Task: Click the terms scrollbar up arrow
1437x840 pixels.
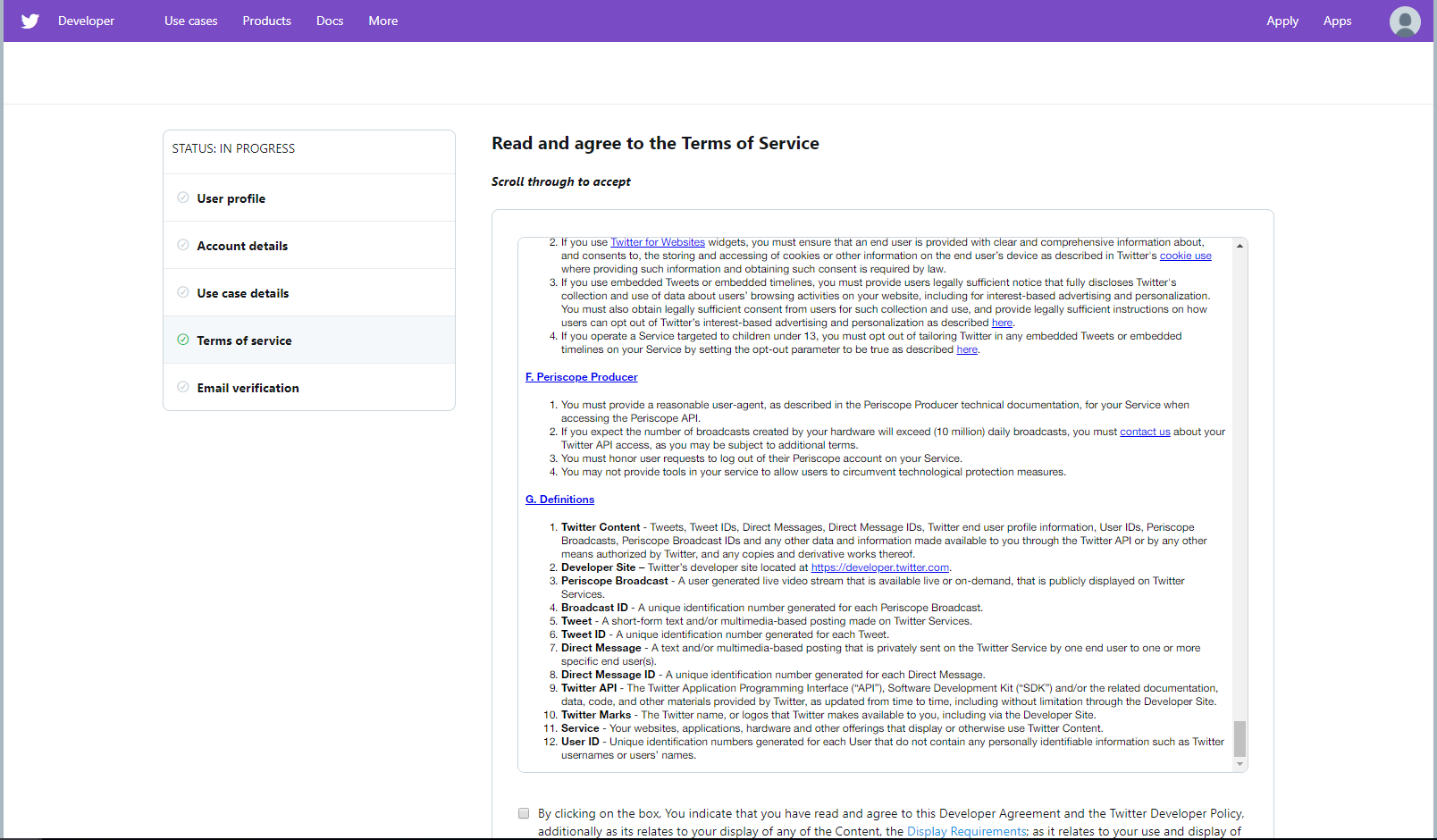Action: [1240, 246]
